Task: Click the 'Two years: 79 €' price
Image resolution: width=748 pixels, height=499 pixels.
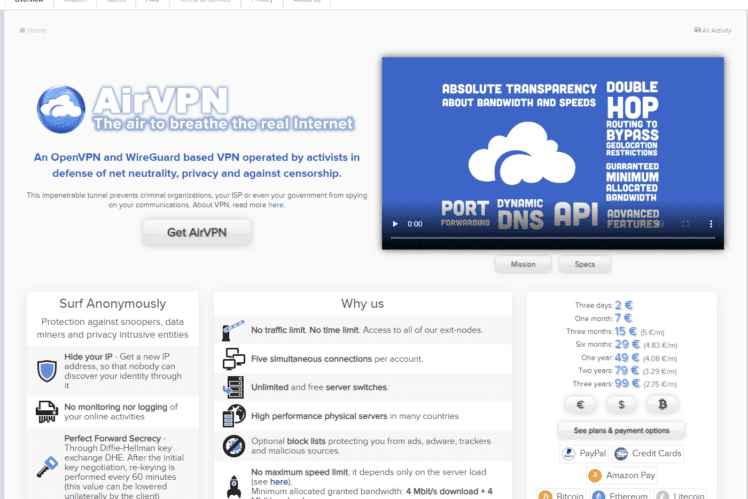Action: tap(627, 371)
